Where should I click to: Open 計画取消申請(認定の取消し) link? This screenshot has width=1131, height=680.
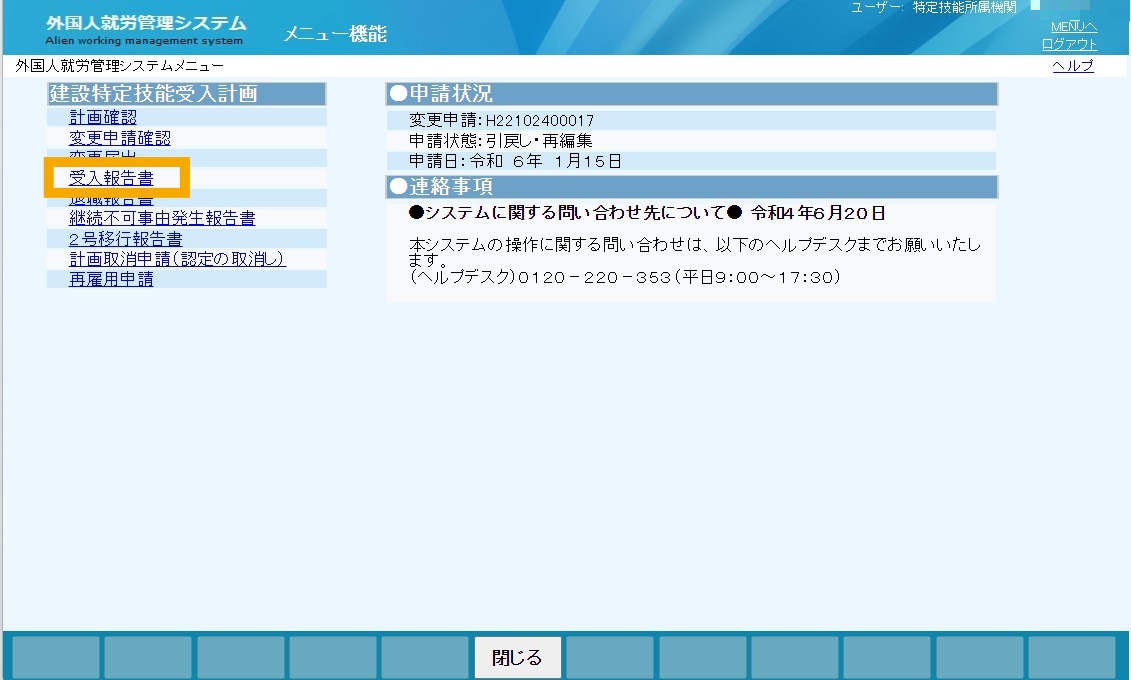pos(177,259)
